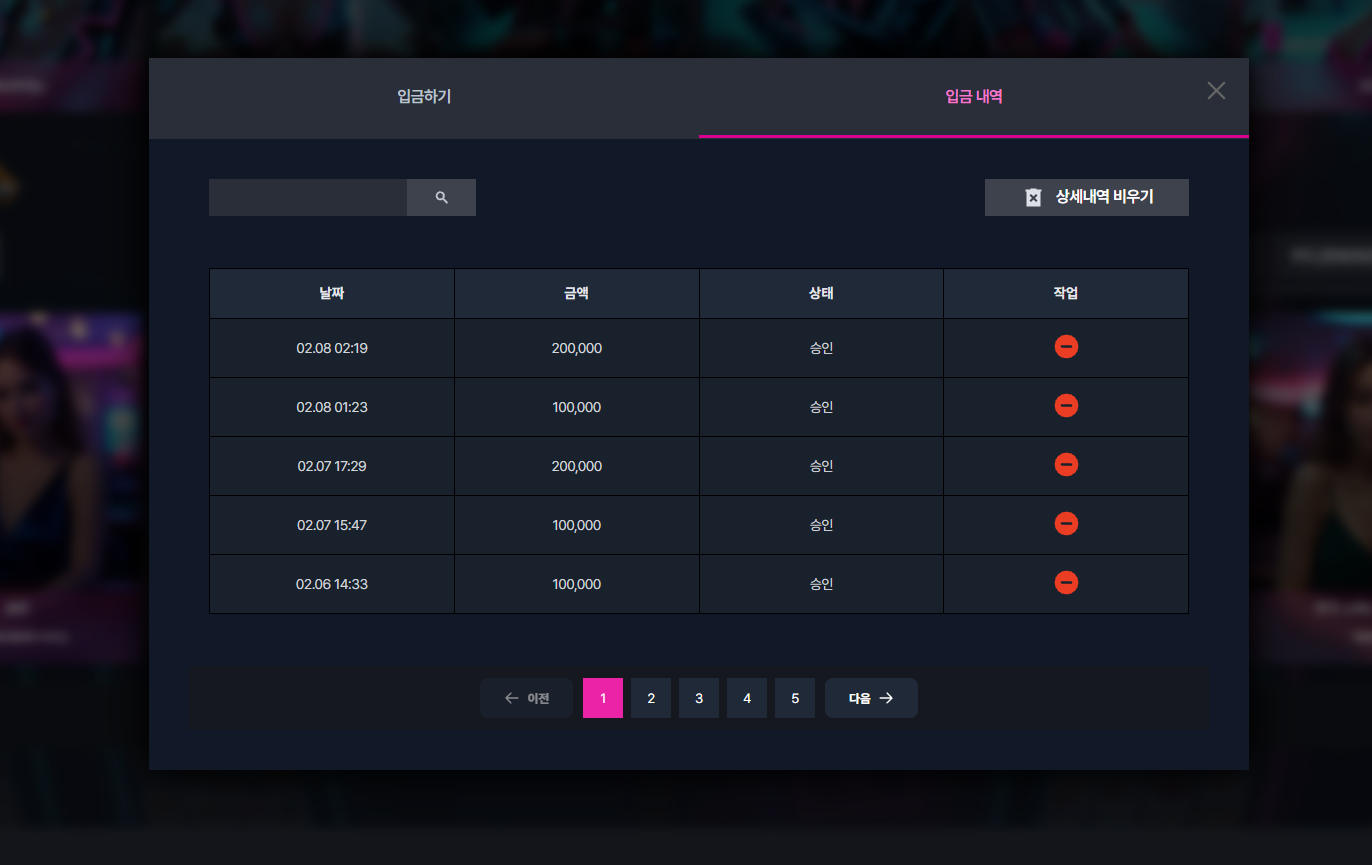Screen dimensions: 1372x865
Task: Remove the 02.06 14:33 deposit record
Action: pyautogui.click(x=1066, y=583)
